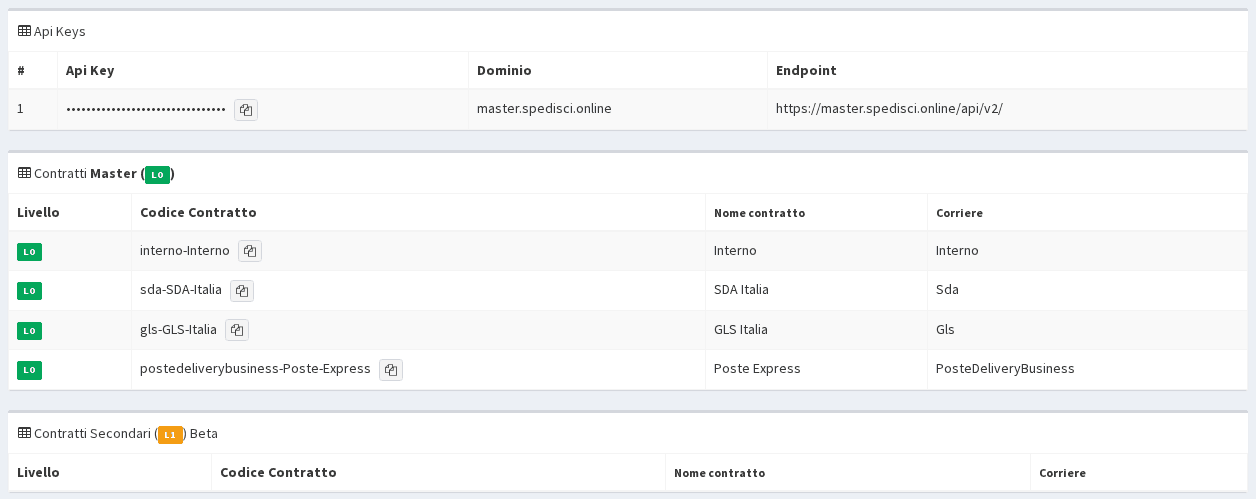Select the interno-Interno code text
1256x499 pixels.
coord(185,250)
